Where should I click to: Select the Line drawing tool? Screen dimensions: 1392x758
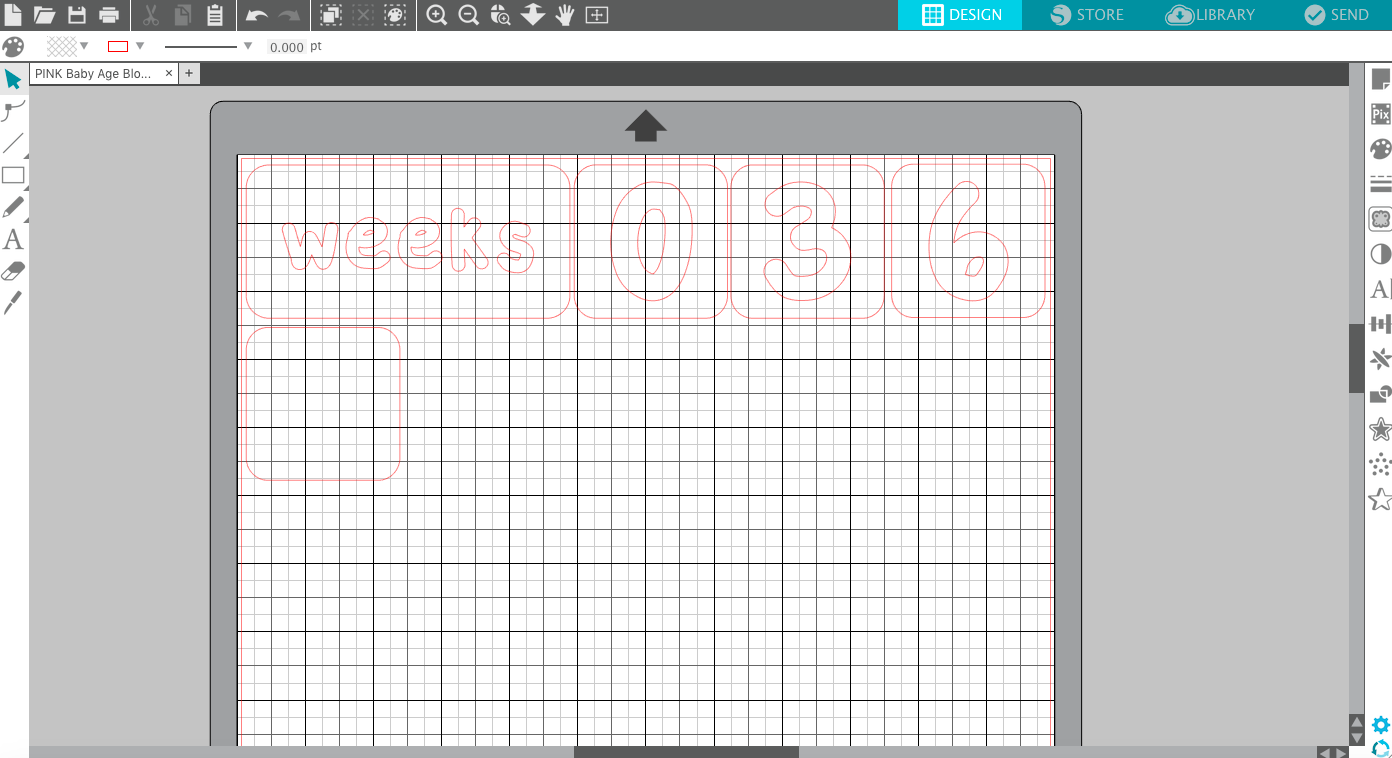click(x=13, y=143)
